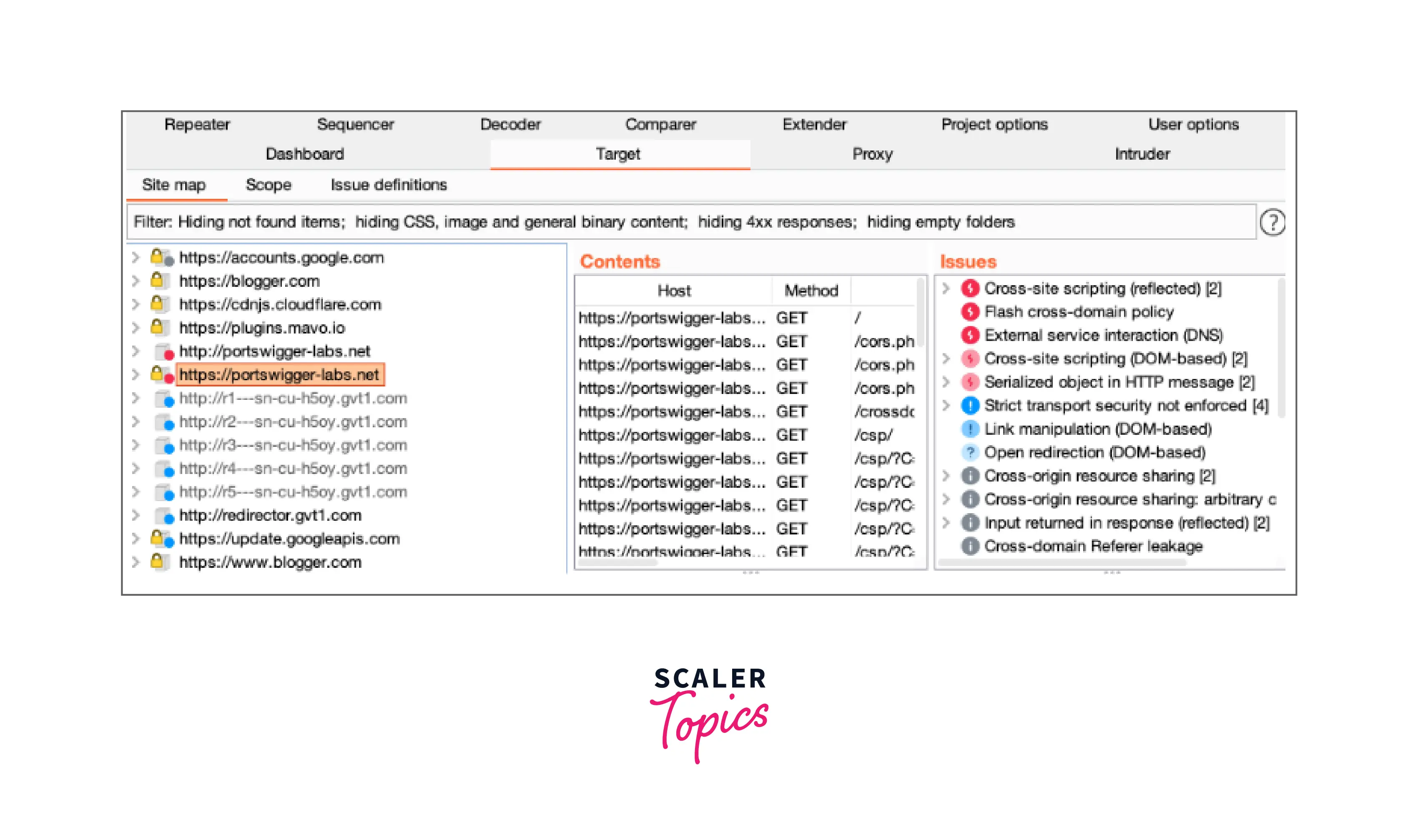Click the gray Cross-domain Referer leakage icon

(970, 546)
